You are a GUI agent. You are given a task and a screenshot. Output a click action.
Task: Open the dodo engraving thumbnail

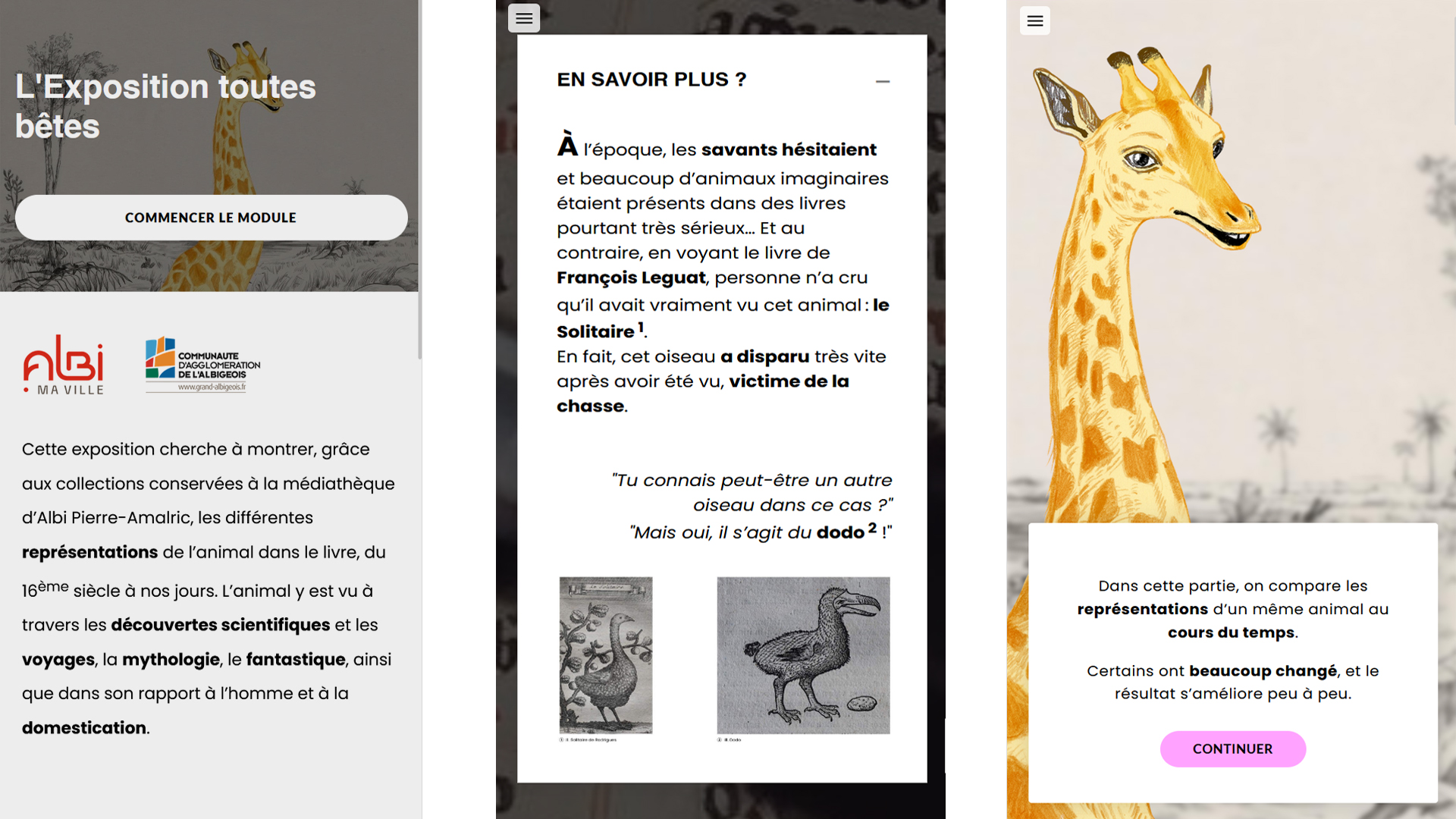coord(803,654)
